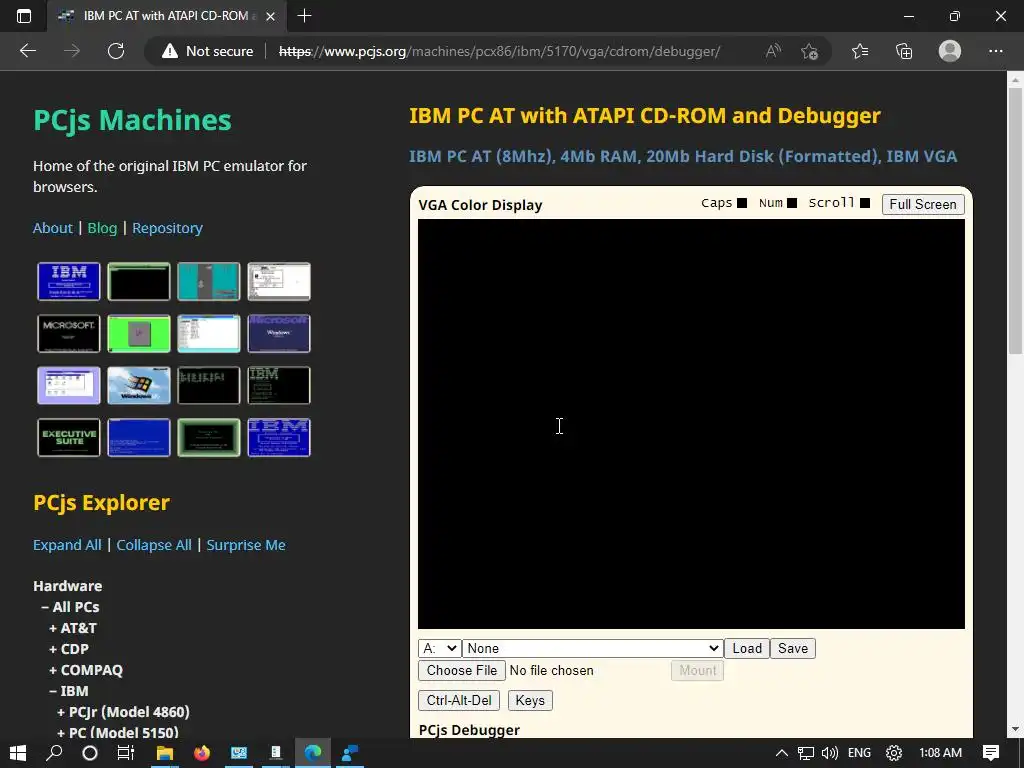Click the Keys button
This screenshot has height=768, width=1024.
point(530,700)
